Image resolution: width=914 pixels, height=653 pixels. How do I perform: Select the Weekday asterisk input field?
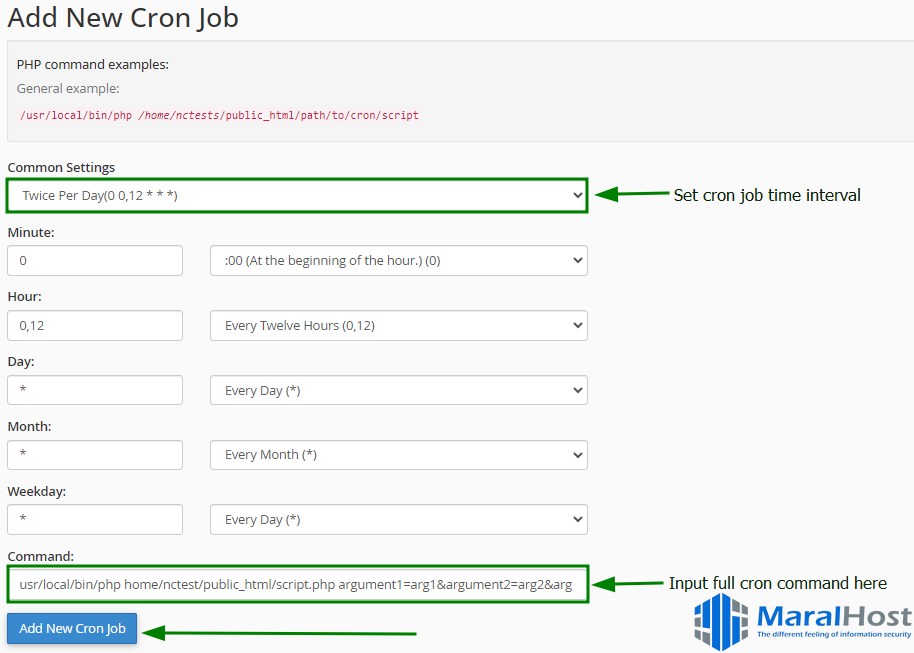[95, 519]
